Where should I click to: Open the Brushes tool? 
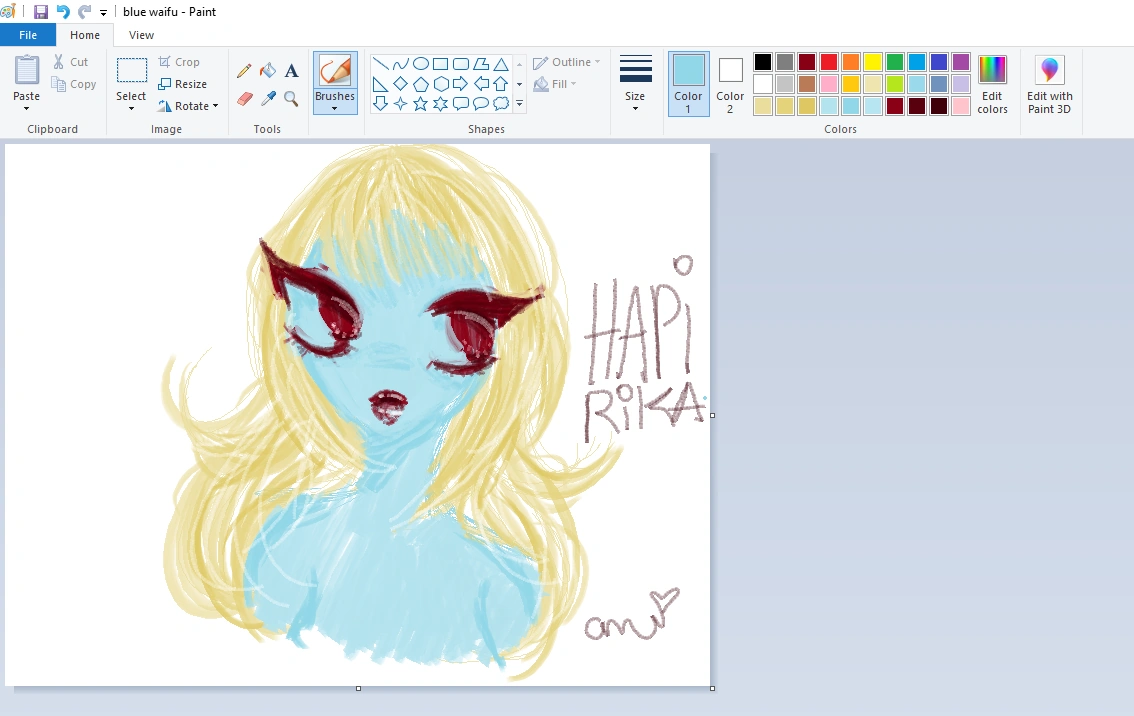(335, 84)
